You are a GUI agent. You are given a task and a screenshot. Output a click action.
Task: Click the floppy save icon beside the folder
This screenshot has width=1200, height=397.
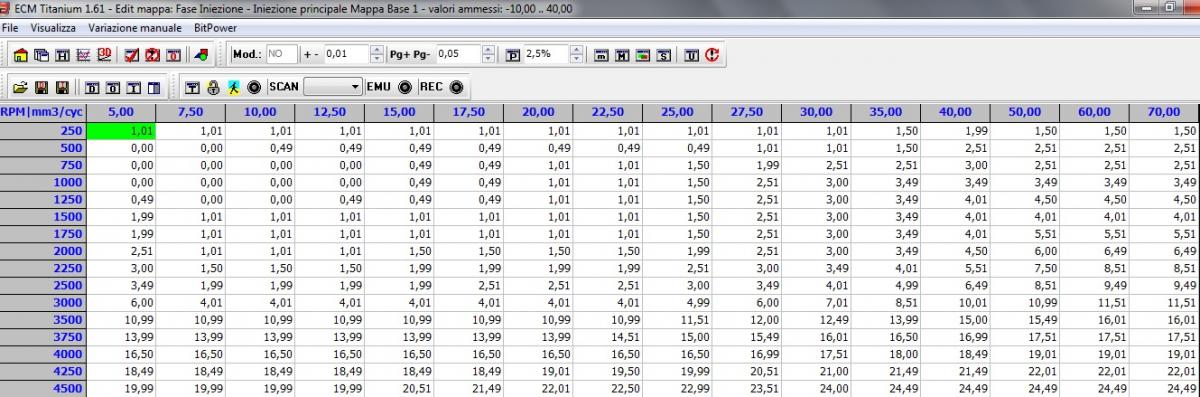point(41,87)
